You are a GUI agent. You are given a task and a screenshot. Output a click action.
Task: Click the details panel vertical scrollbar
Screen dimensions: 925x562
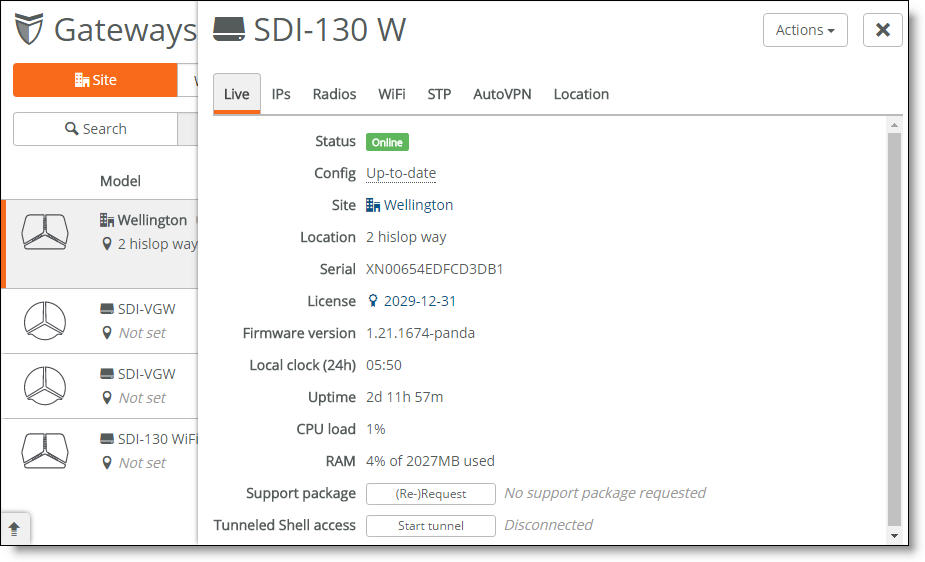coord(894,328)
